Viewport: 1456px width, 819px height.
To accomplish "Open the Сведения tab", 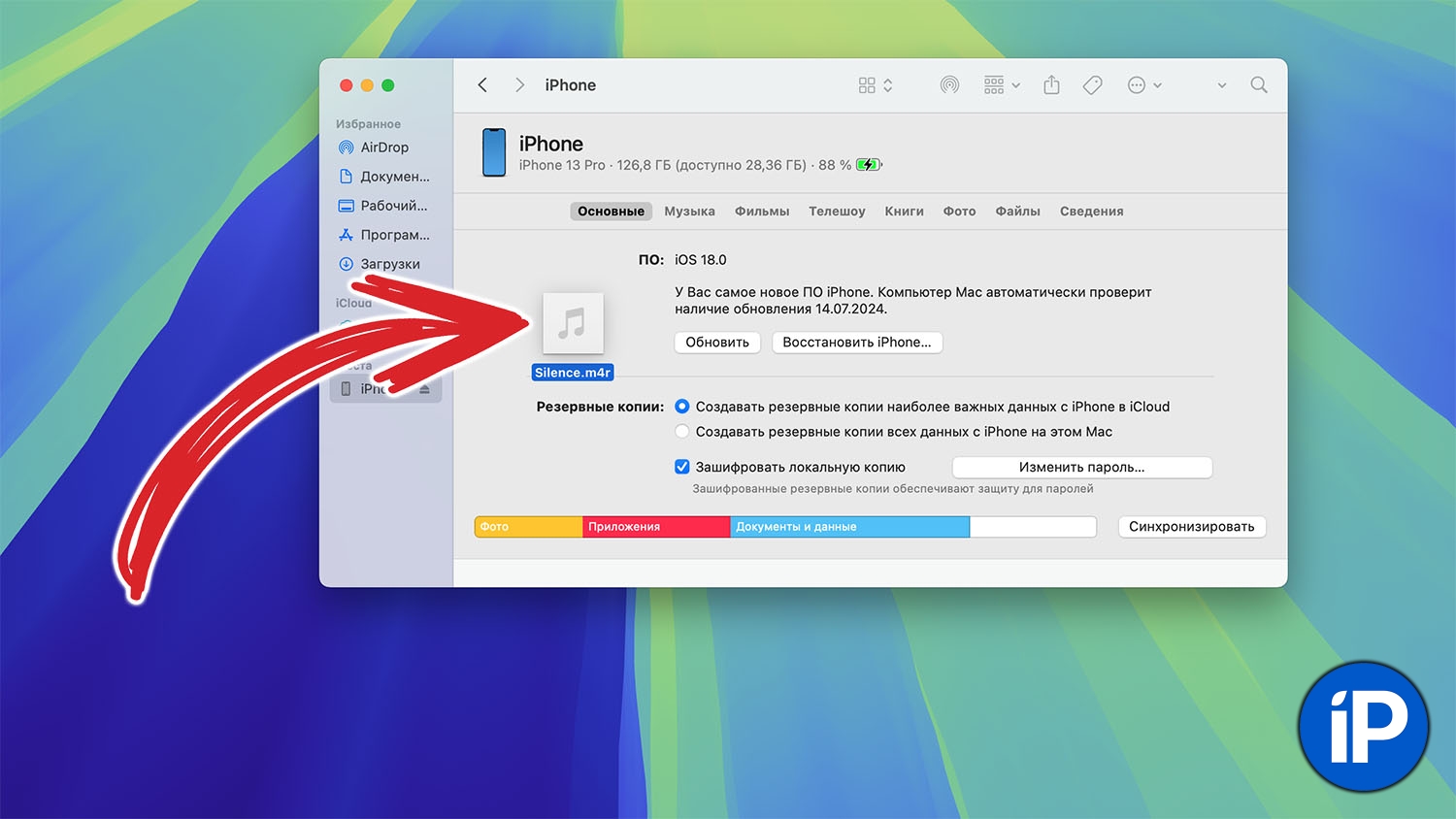I will click(x=1091, y=212).
